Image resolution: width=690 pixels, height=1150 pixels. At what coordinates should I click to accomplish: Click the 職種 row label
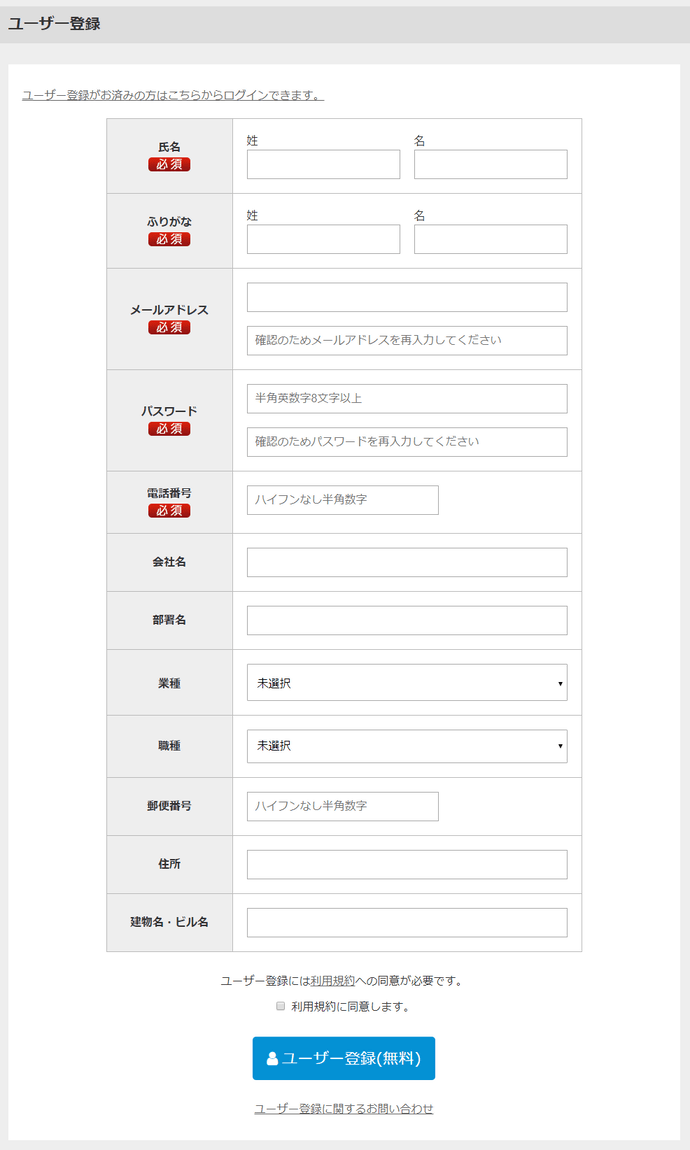coord(169,746)
